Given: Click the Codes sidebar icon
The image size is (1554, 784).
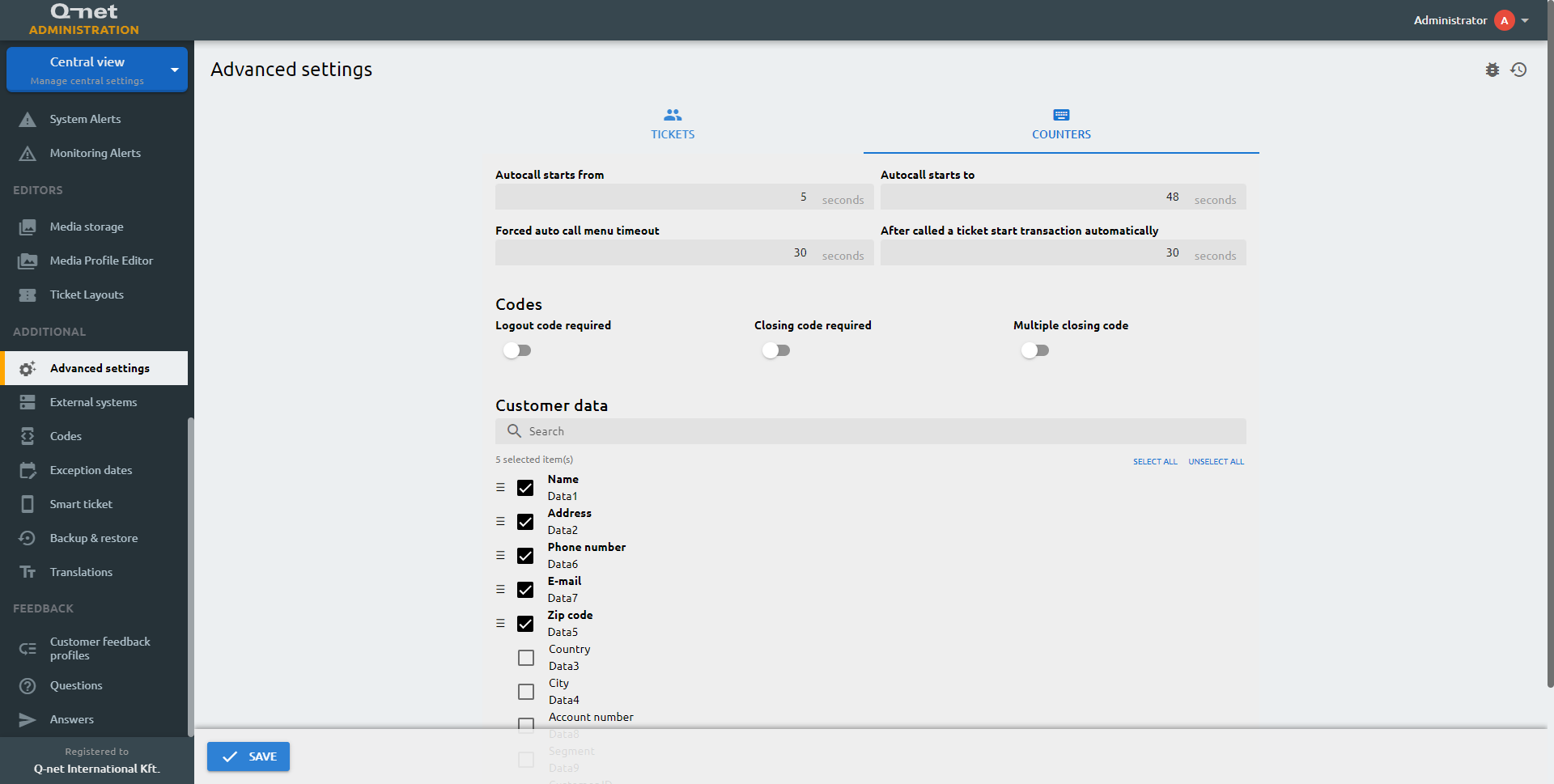Looking at the screenshot, I should (x=28, y=436).
